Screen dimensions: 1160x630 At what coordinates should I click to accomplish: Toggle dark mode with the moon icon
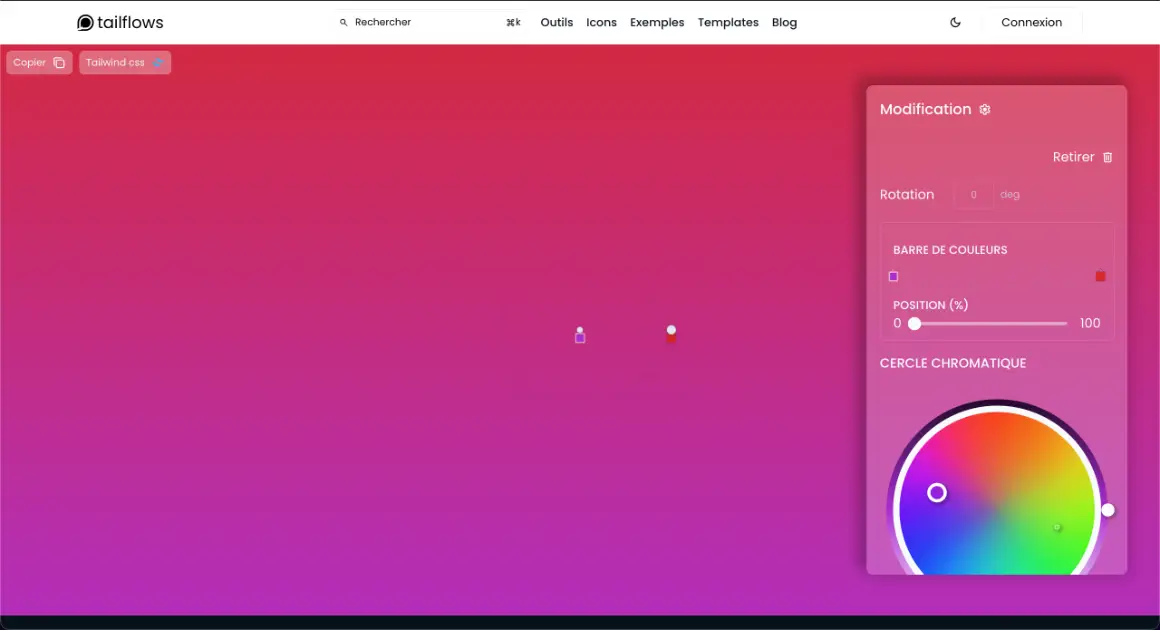(x=954, y=22)
